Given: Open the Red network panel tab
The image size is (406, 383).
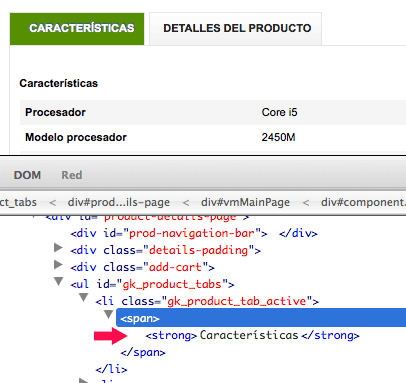Looking at the screenshot, I should (x=72, y=175).
